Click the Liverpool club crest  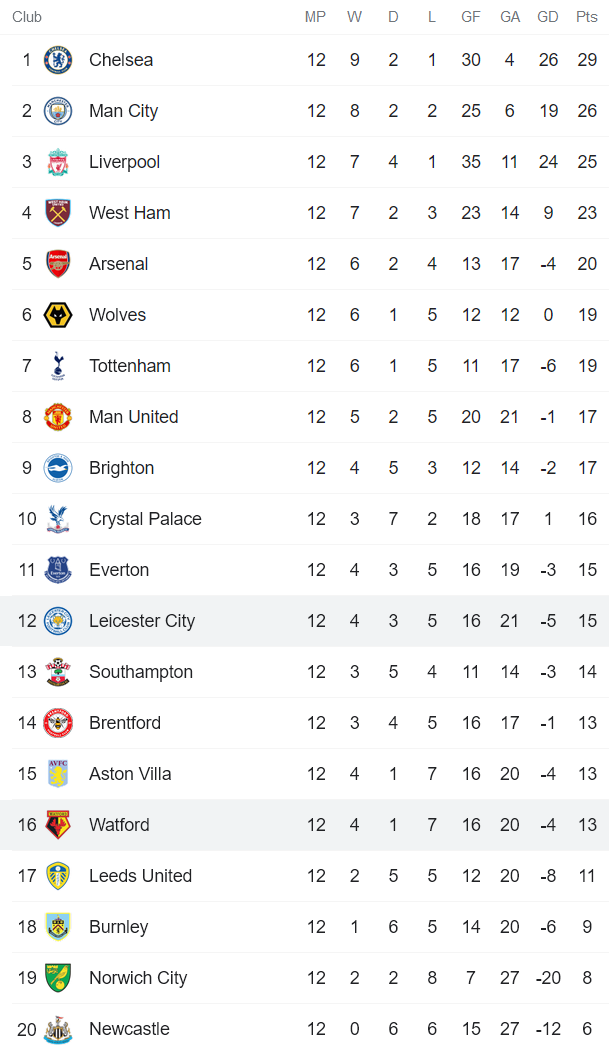pos(58,162)
